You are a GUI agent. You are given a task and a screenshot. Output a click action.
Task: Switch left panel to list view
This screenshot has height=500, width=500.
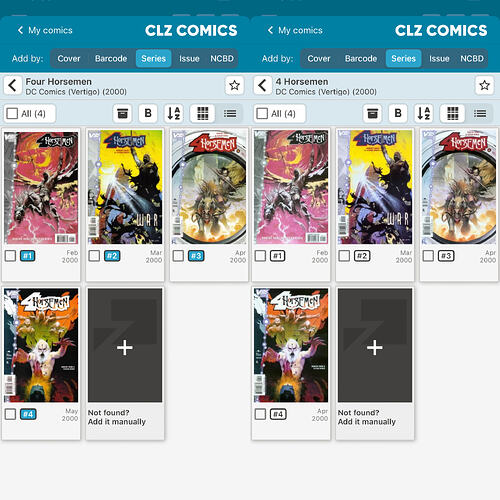coord(230,114)
